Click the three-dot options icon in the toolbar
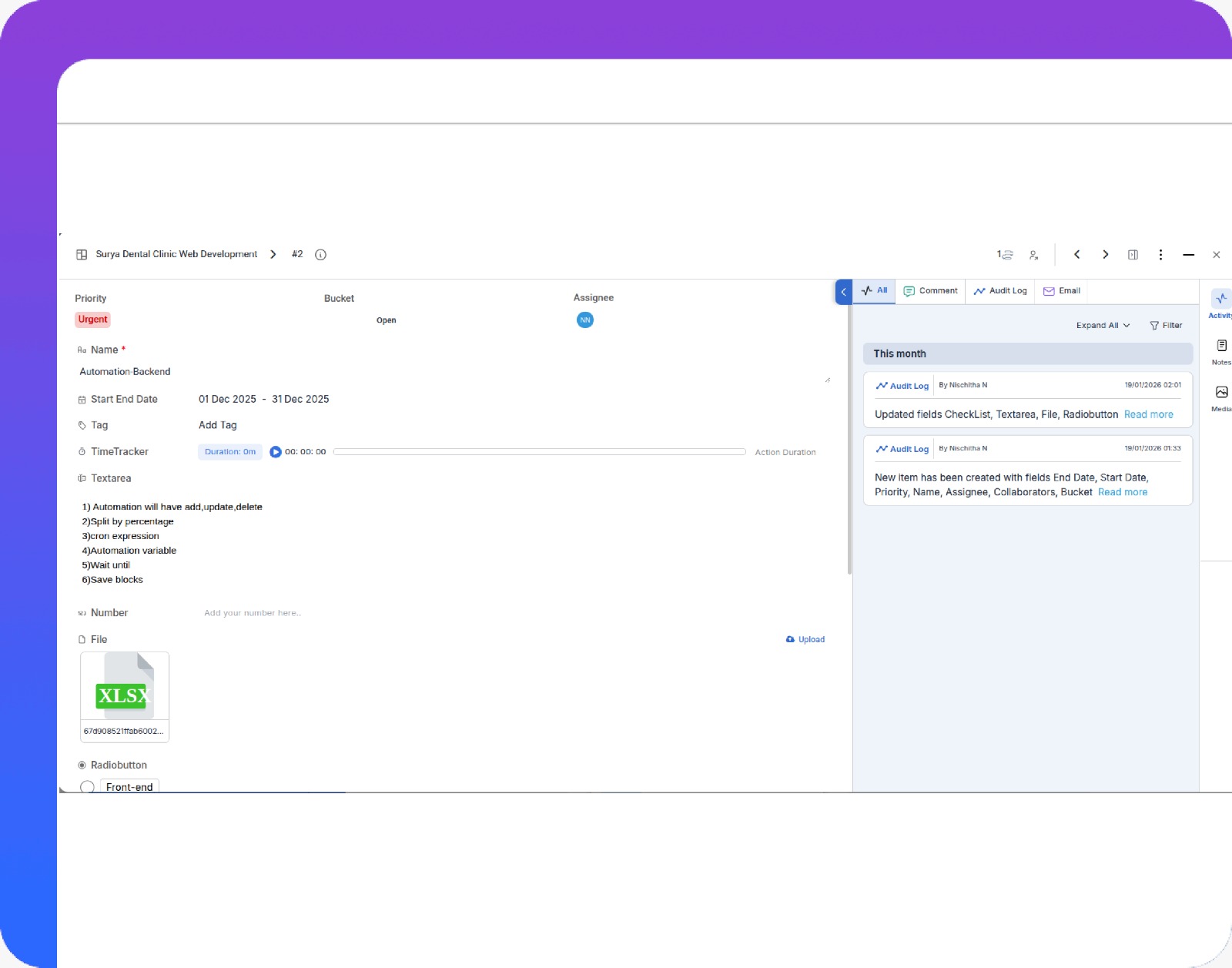The image size is (1232, 968). [1160, 254]
